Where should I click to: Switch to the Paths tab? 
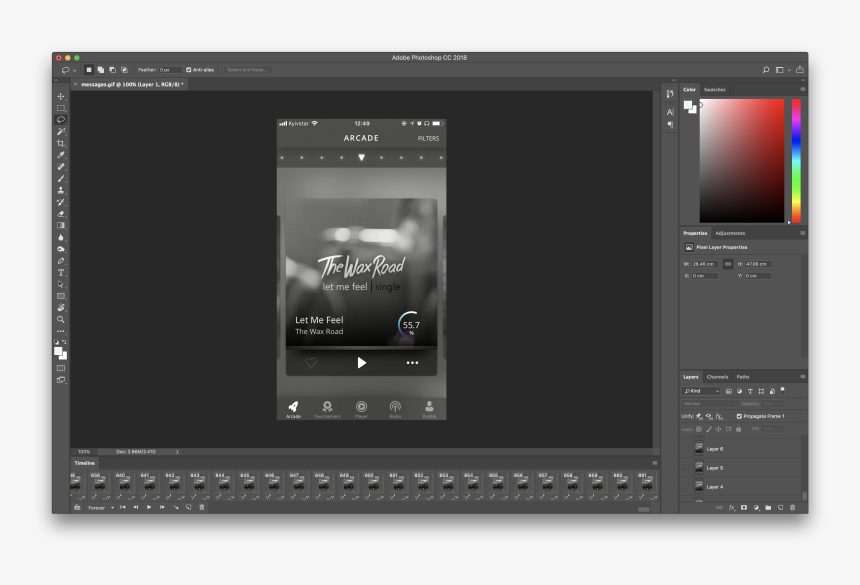[743, 377]
